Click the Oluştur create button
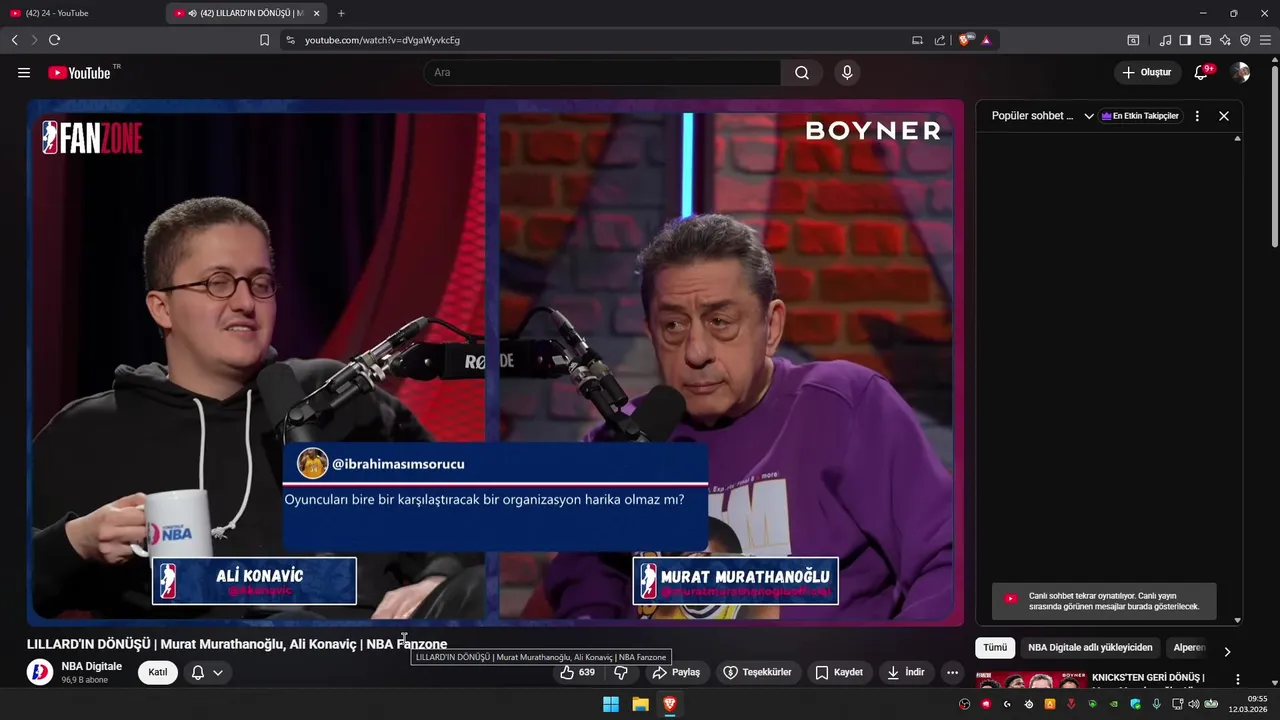Screen dimensions: 1280x720 point(1147,73)
